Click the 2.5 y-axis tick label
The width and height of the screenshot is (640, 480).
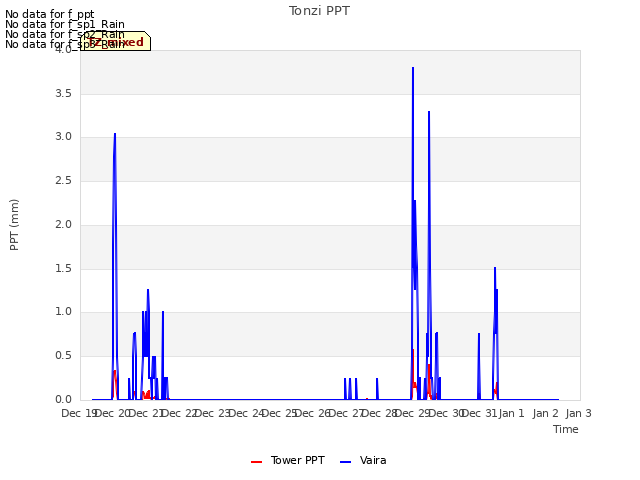[x=63, y=180]
